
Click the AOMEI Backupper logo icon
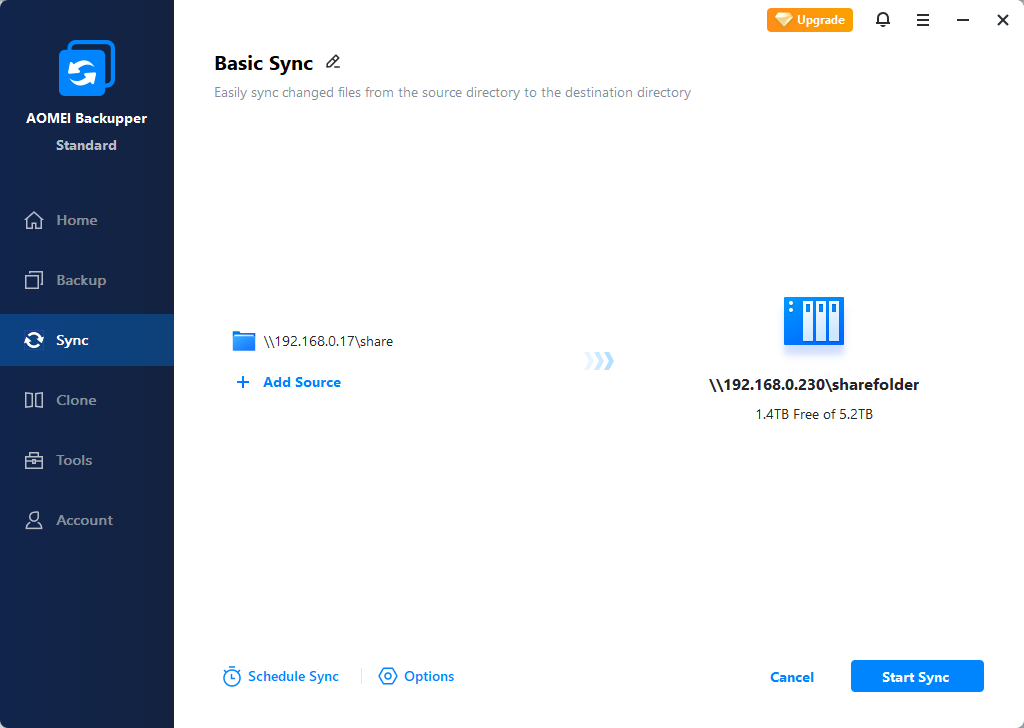86,69
